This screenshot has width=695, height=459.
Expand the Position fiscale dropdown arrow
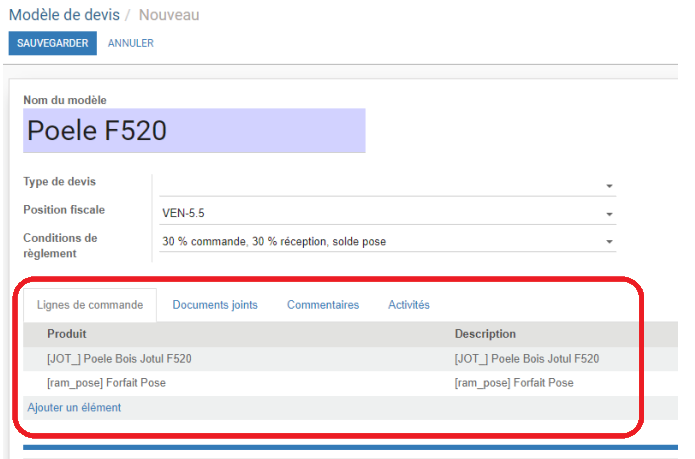(x=609, y=214)
